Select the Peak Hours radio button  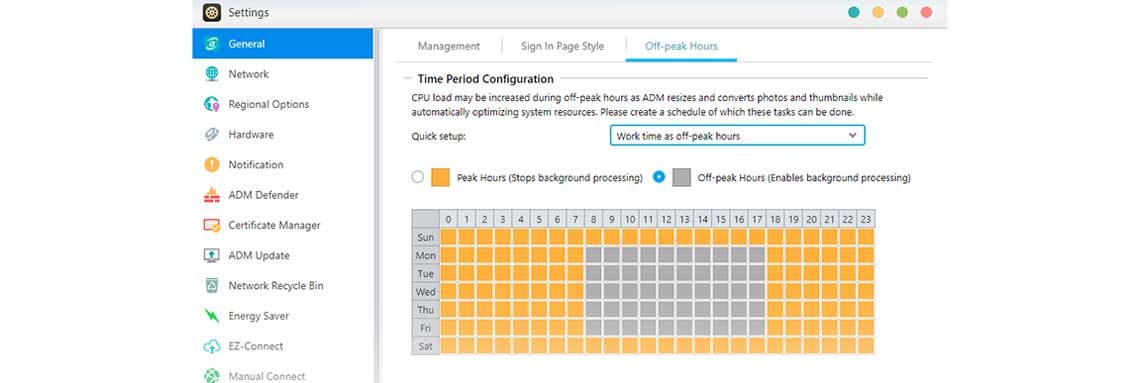[x=417, y=177]
